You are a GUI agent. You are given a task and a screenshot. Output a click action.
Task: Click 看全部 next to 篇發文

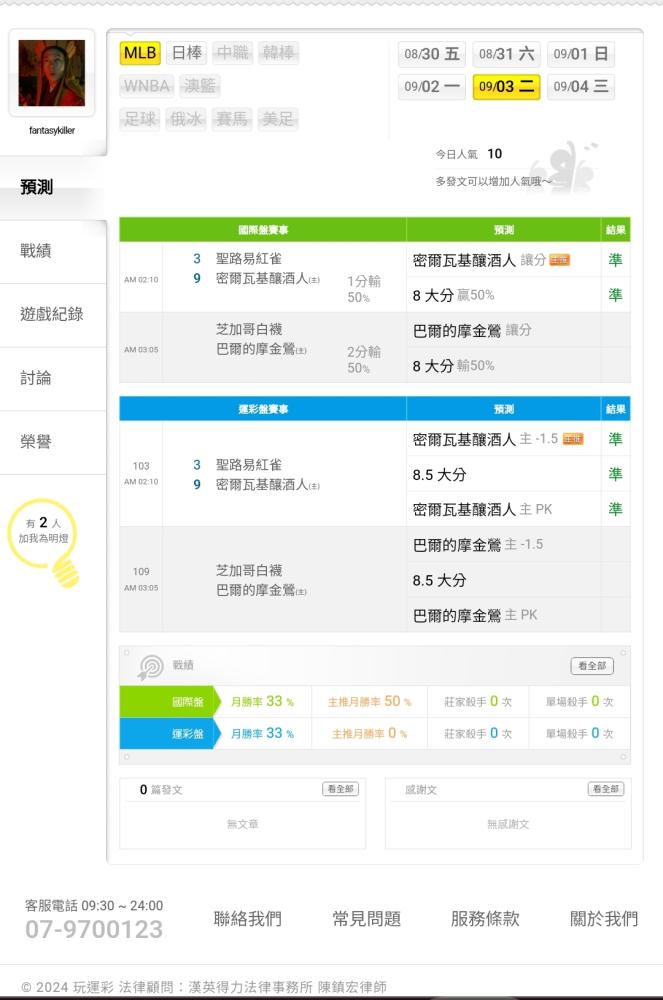pos(340,789)
